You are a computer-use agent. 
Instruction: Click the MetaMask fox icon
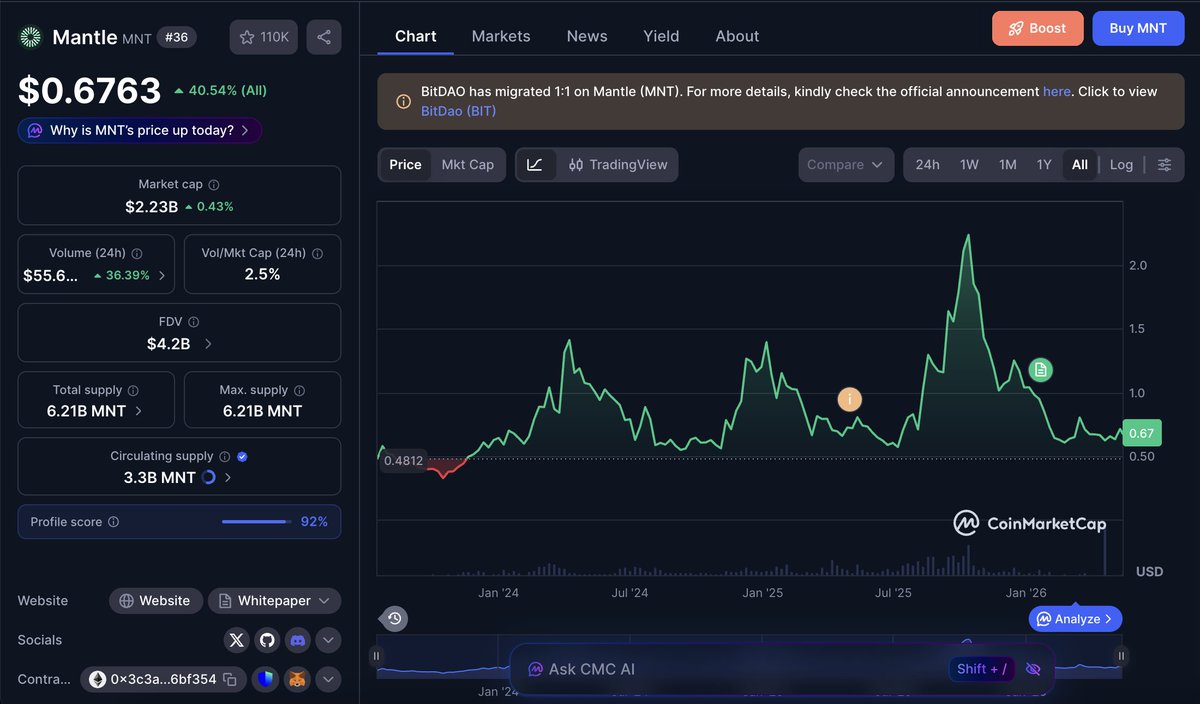pyautogui.click(x=297, y=680)
